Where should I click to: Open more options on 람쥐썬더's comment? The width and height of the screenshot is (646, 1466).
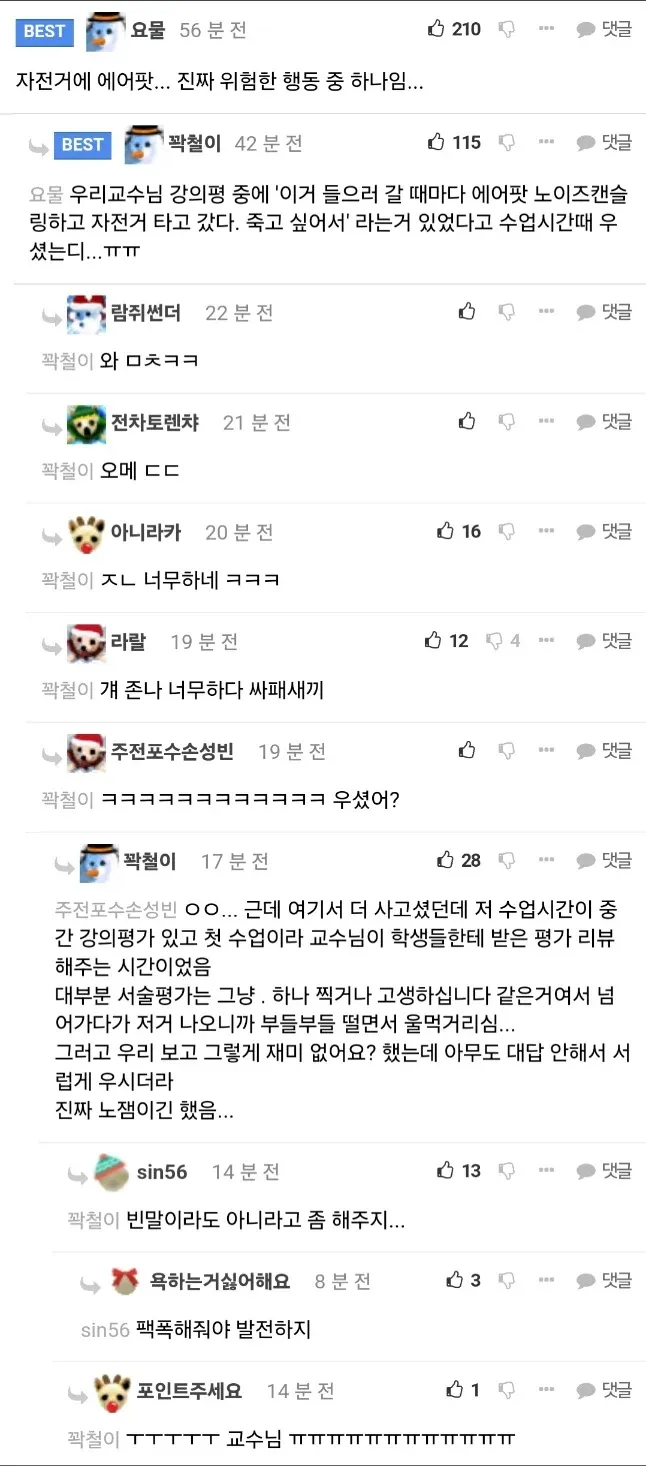(x=546, y=312)
